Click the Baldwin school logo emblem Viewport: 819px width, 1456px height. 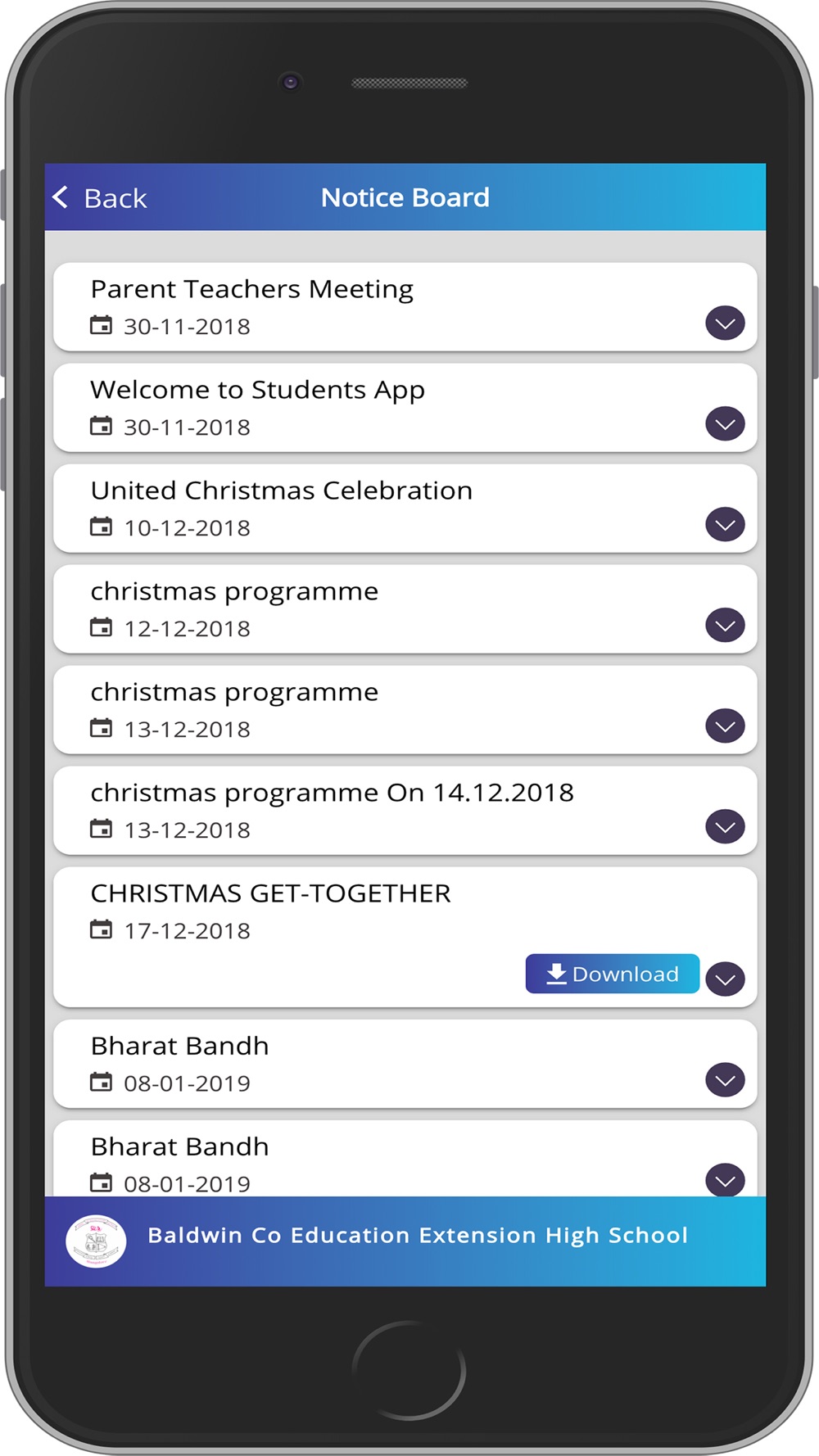tap(96, 1241)
